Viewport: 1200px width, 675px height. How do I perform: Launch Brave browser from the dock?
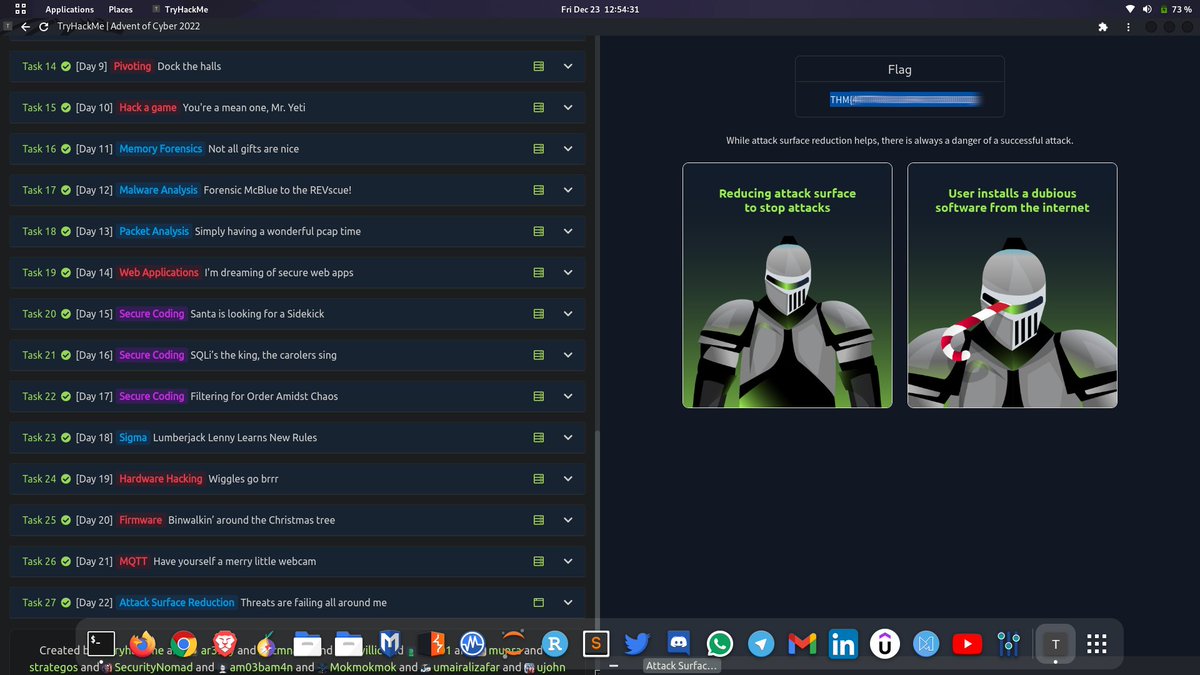[x=224, y=644]
